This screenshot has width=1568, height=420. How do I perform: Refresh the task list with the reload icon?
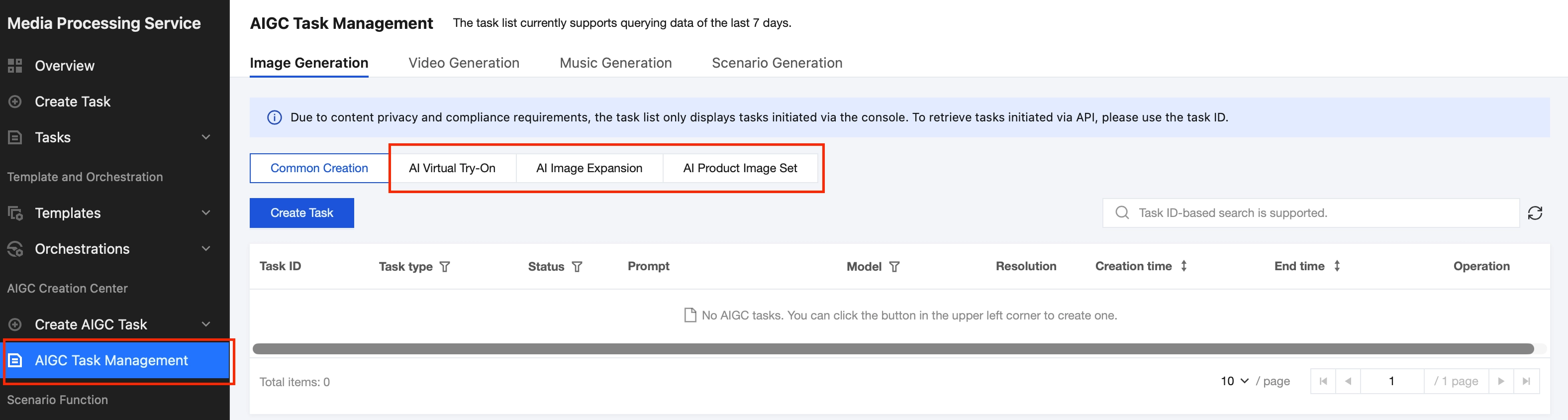(1535, 213)
